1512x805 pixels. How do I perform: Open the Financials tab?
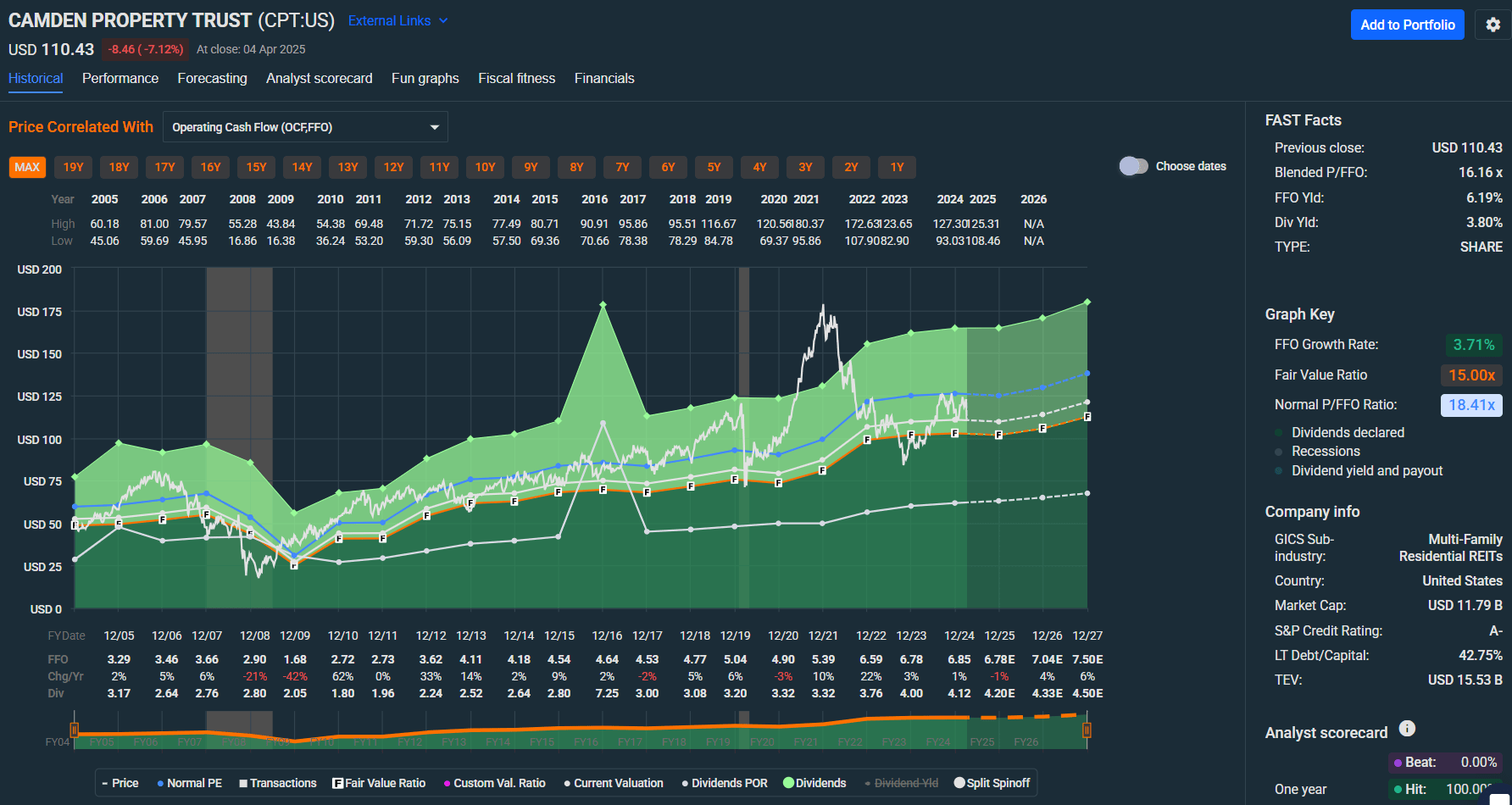[x=604, y=78]
